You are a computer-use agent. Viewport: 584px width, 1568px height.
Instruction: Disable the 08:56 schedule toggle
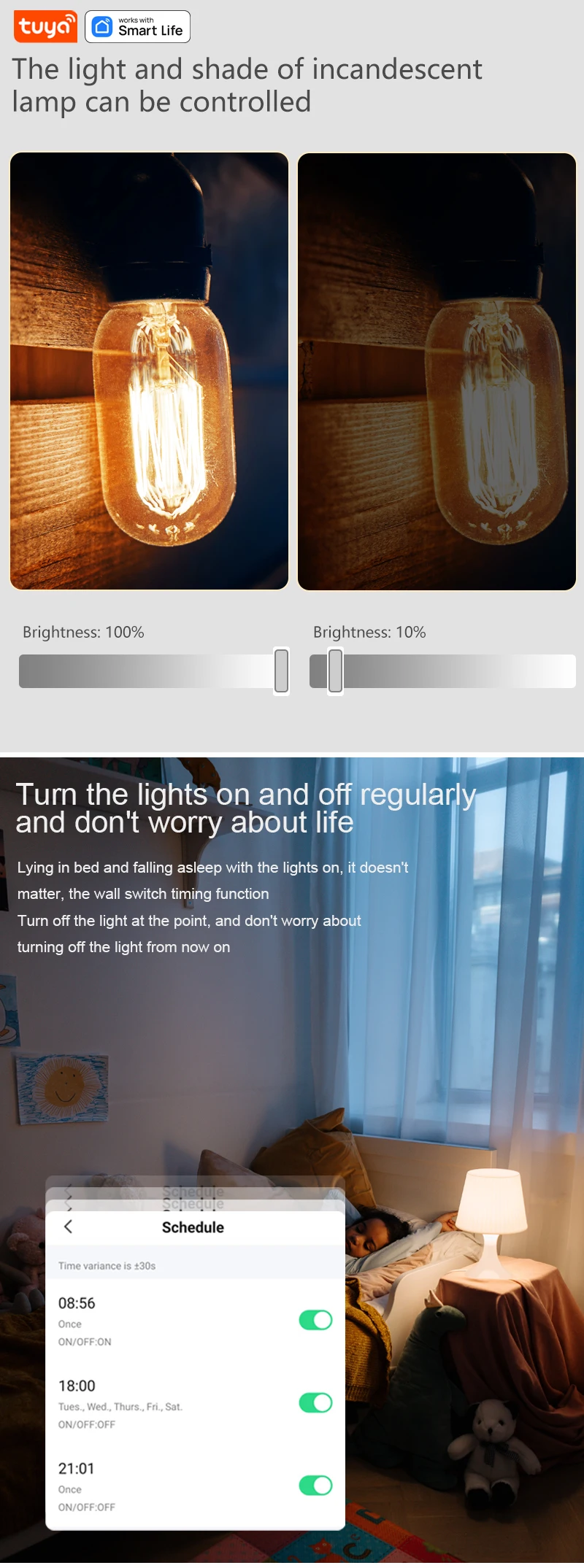point(315,1320)
